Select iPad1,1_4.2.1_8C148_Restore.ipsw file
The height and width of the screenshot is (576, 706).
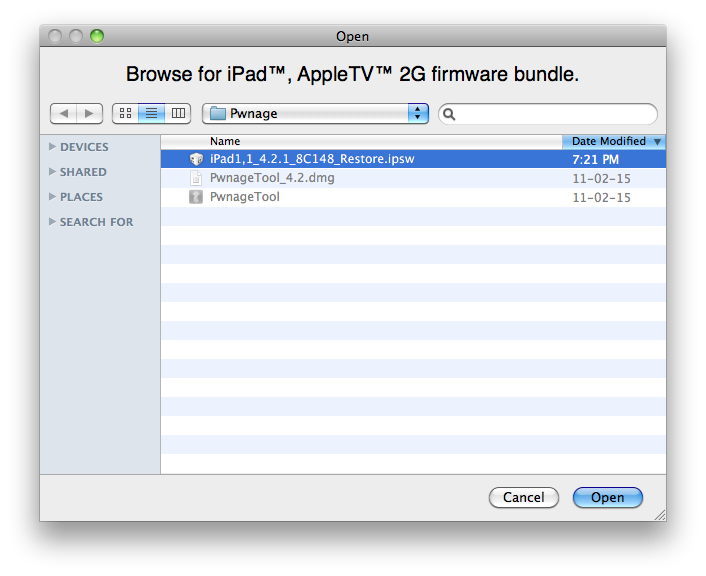tap(413, 159)
